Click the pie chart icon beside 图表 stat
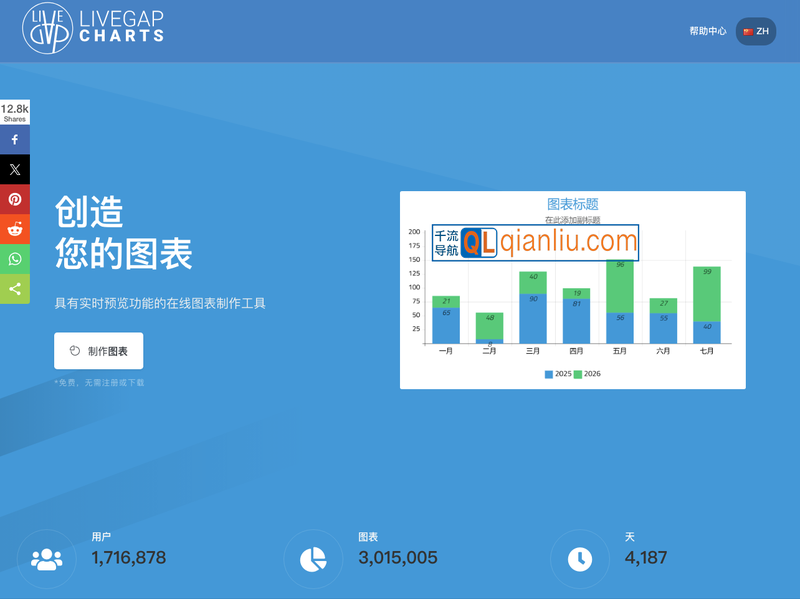Viewport: 800px width, 599px height. (x=313, y=558)
